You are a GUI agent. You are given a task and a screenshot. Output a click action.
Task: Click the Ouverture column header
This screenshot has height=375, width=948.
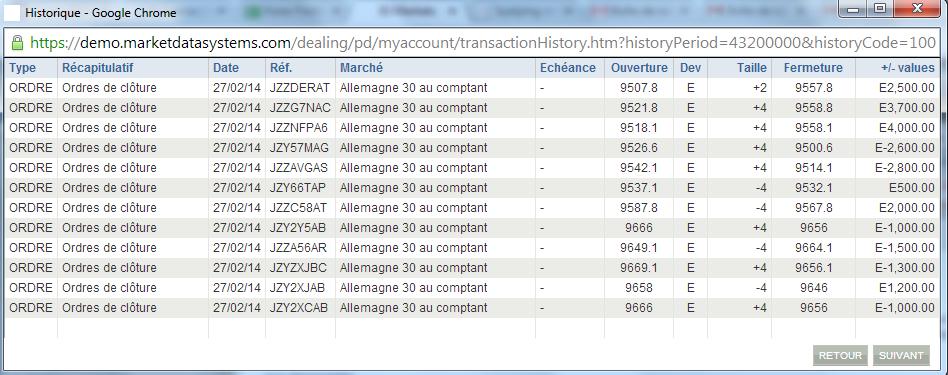pyautogui.click(x=639, y=68)
